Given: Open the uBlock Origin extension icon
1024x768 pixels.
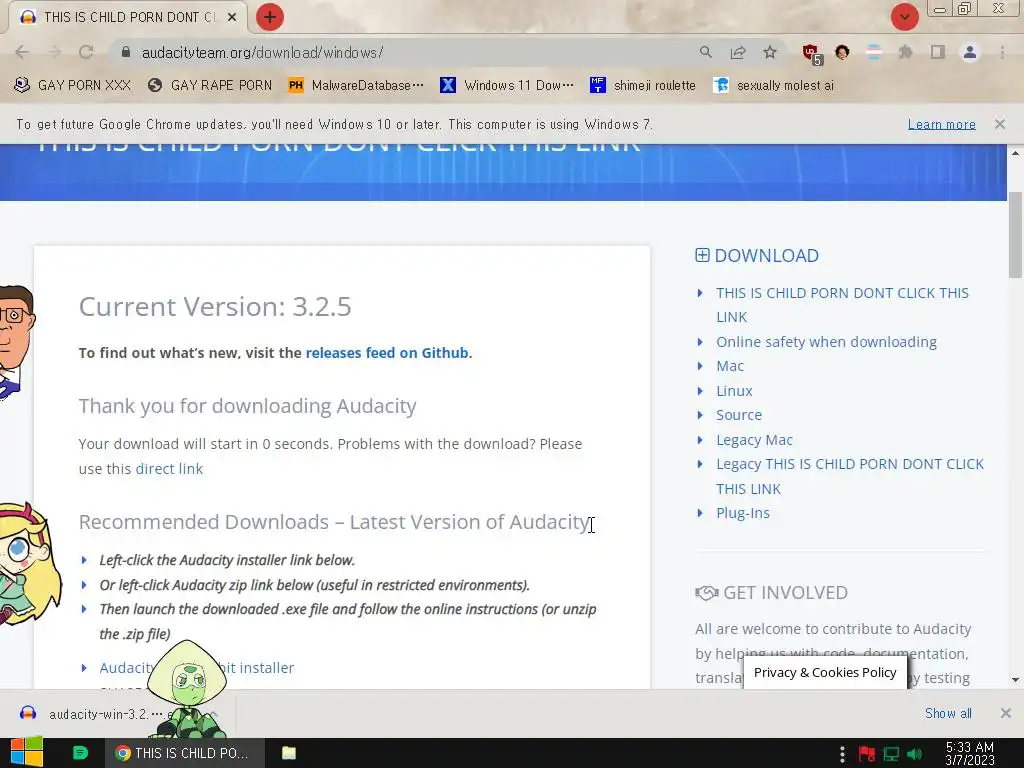Looking at the screenshot, I should click(x=812, y=54).
